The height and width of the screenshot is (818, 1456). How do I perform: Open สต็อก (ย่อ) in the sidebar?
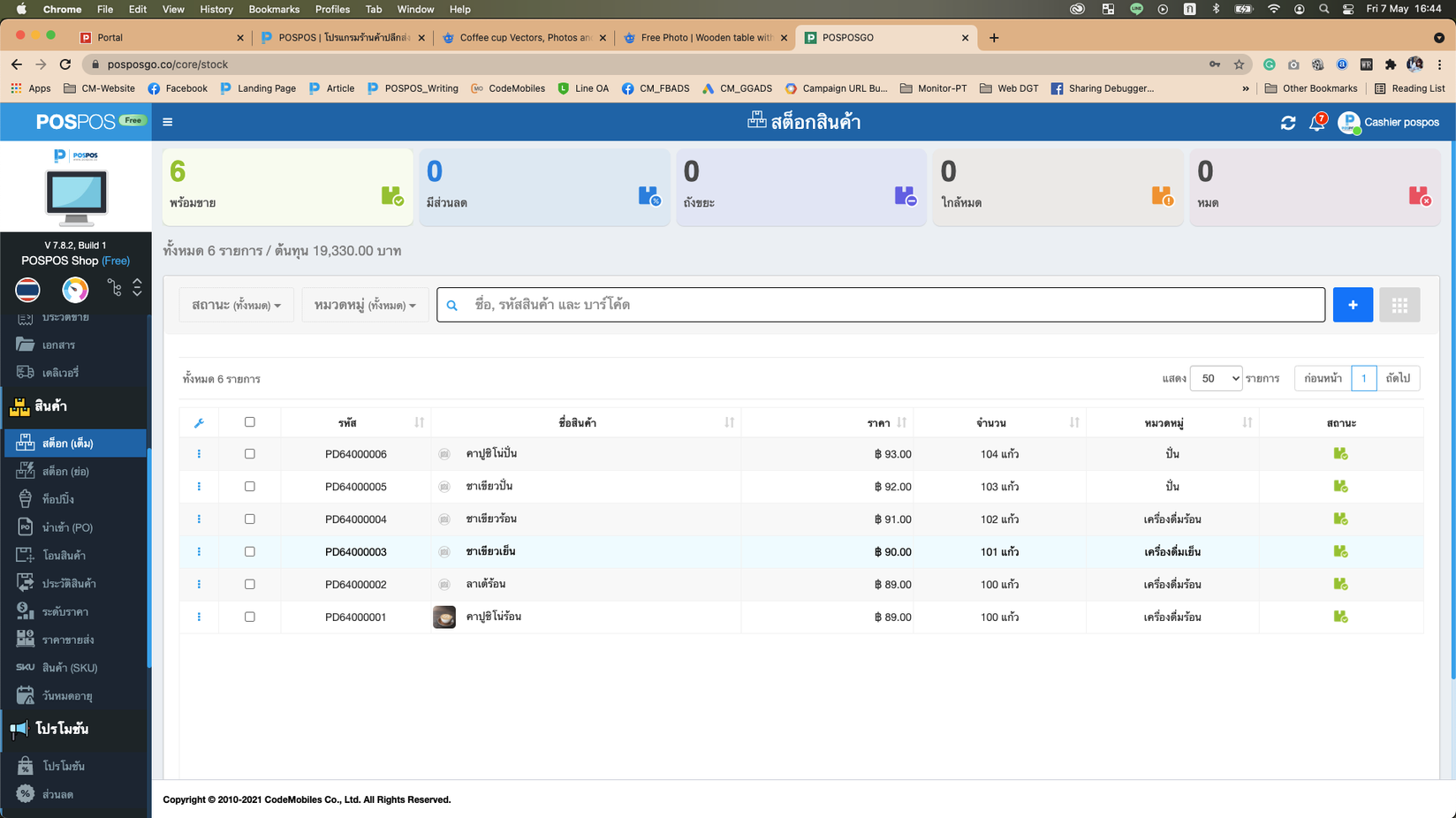[x=65, y=472]
